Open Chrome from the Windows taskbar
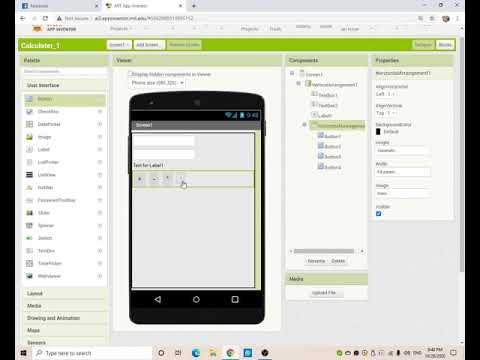 230,353
